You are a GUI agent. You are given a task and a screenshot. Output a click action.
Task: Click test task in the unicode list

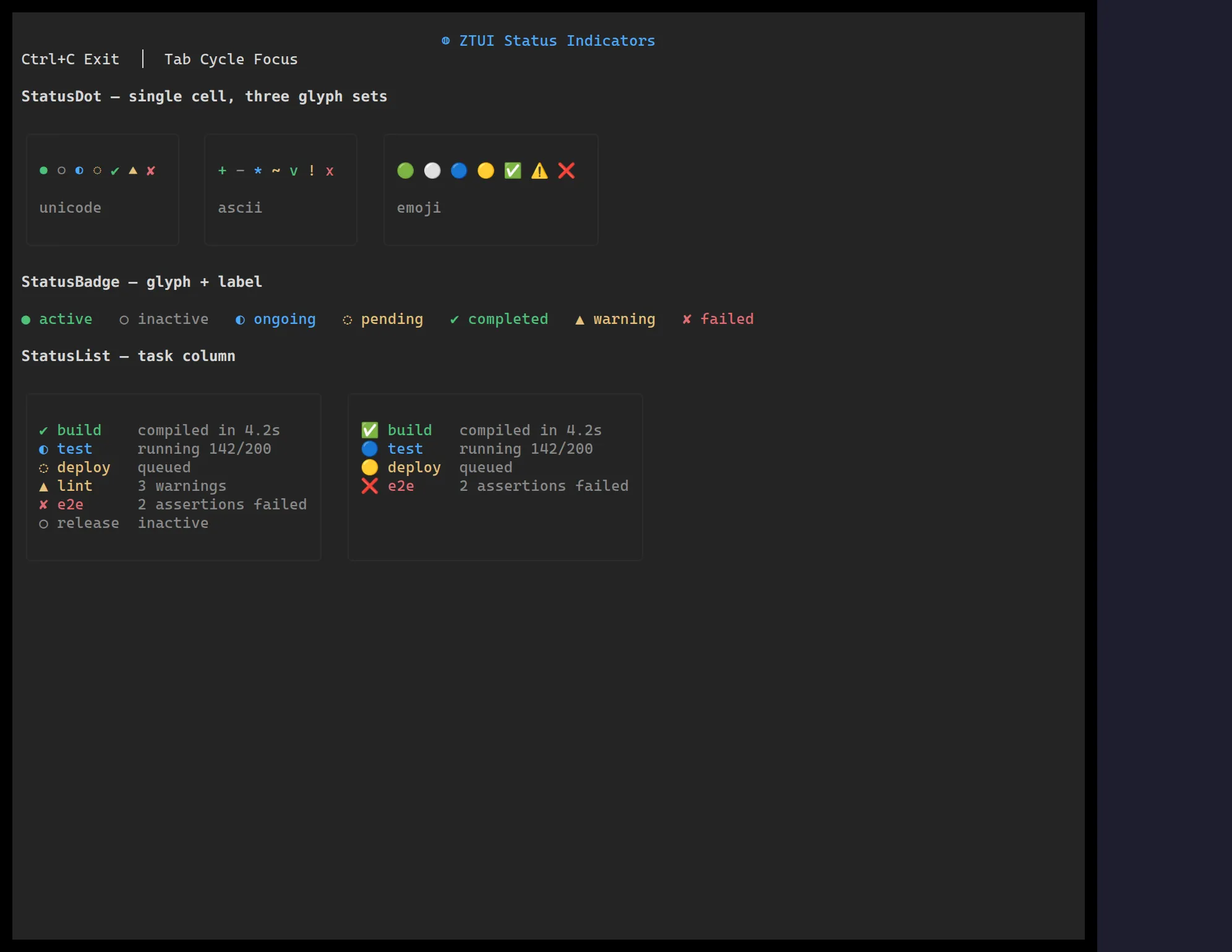[75, 449]
